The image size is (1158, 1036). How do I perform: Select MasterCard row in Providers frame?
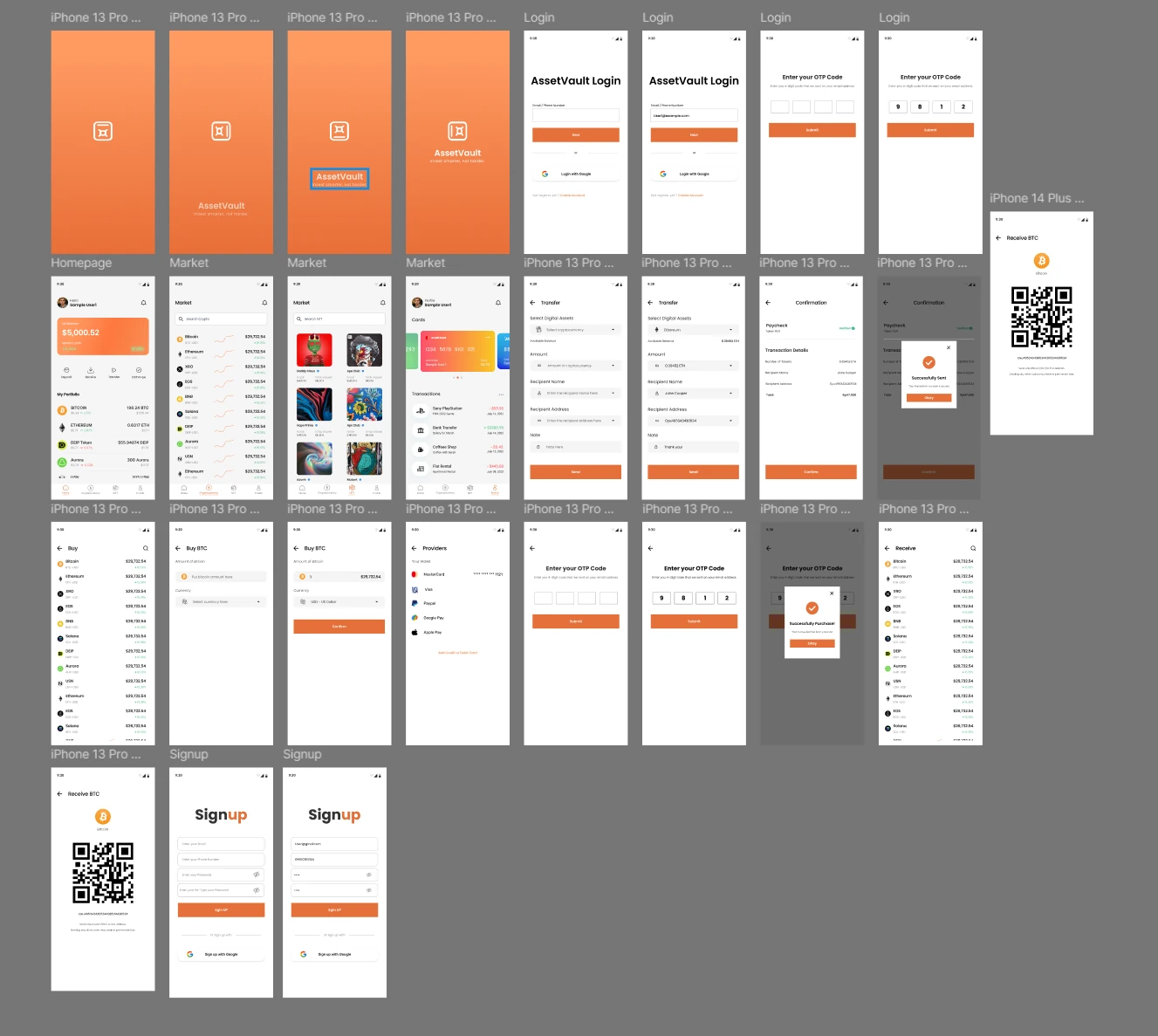point(457,574)
